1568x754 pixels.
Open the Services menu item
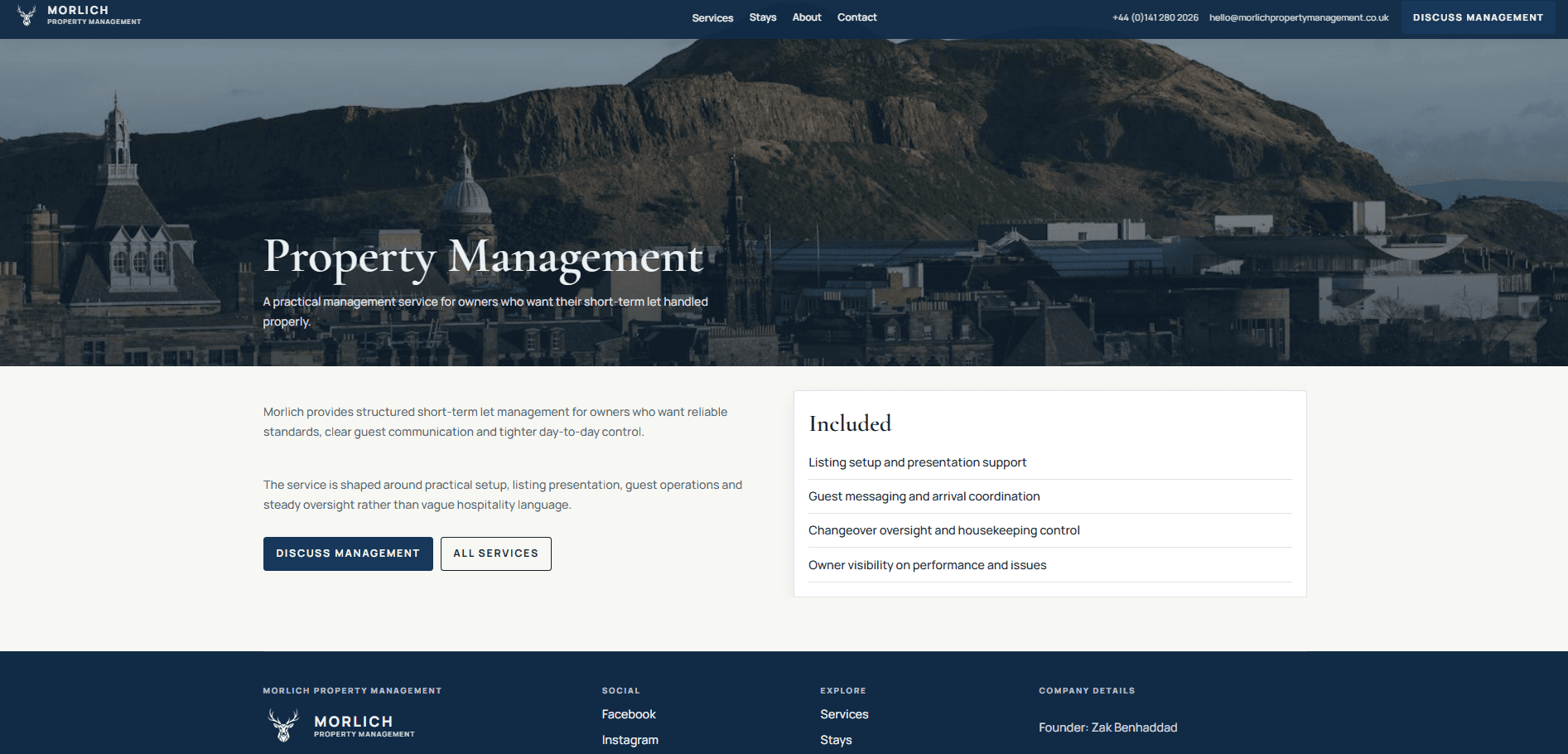712,17
